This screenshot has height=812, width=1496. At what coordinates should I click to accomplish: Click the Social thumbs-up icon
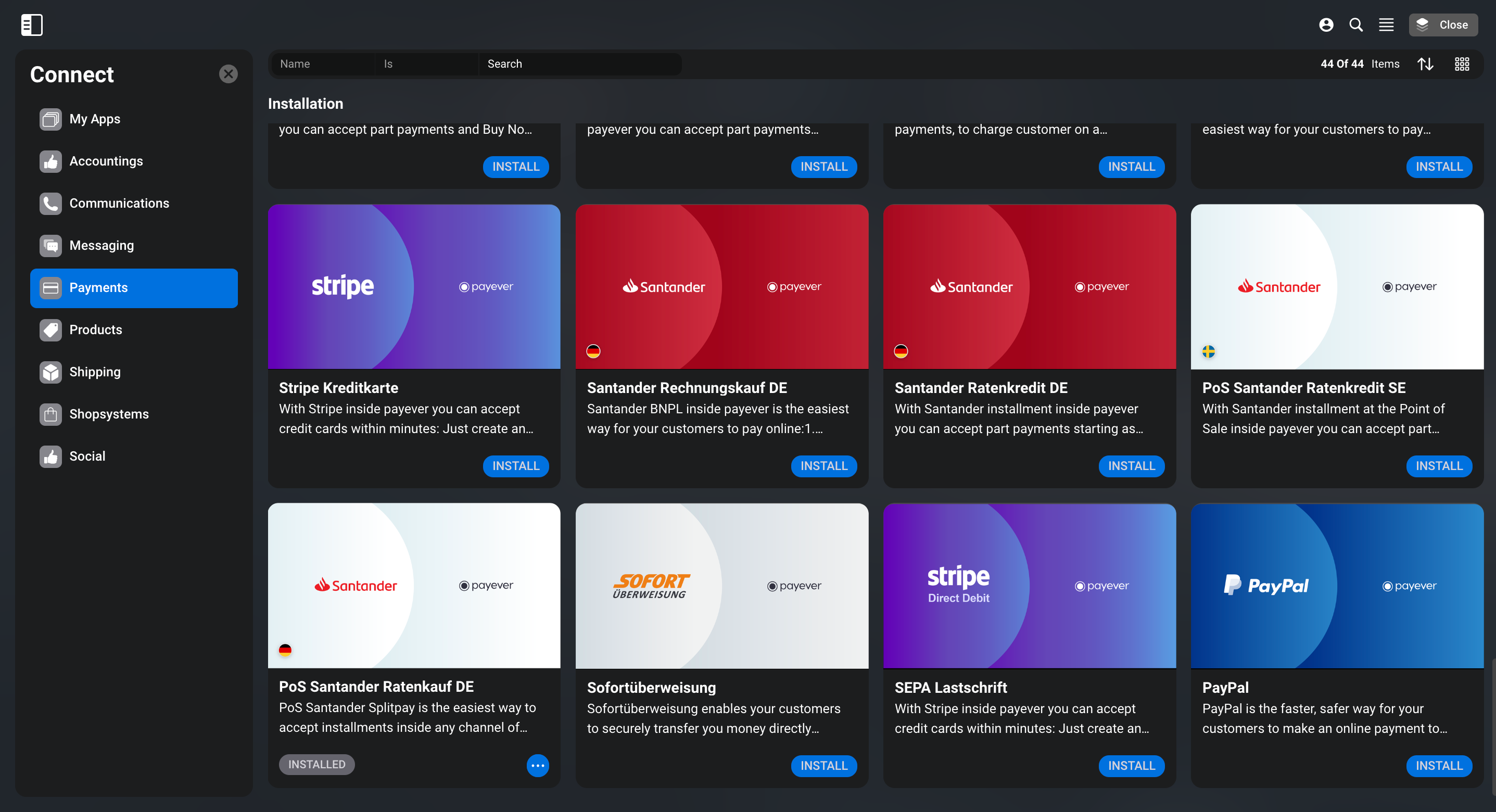[50, 457]
